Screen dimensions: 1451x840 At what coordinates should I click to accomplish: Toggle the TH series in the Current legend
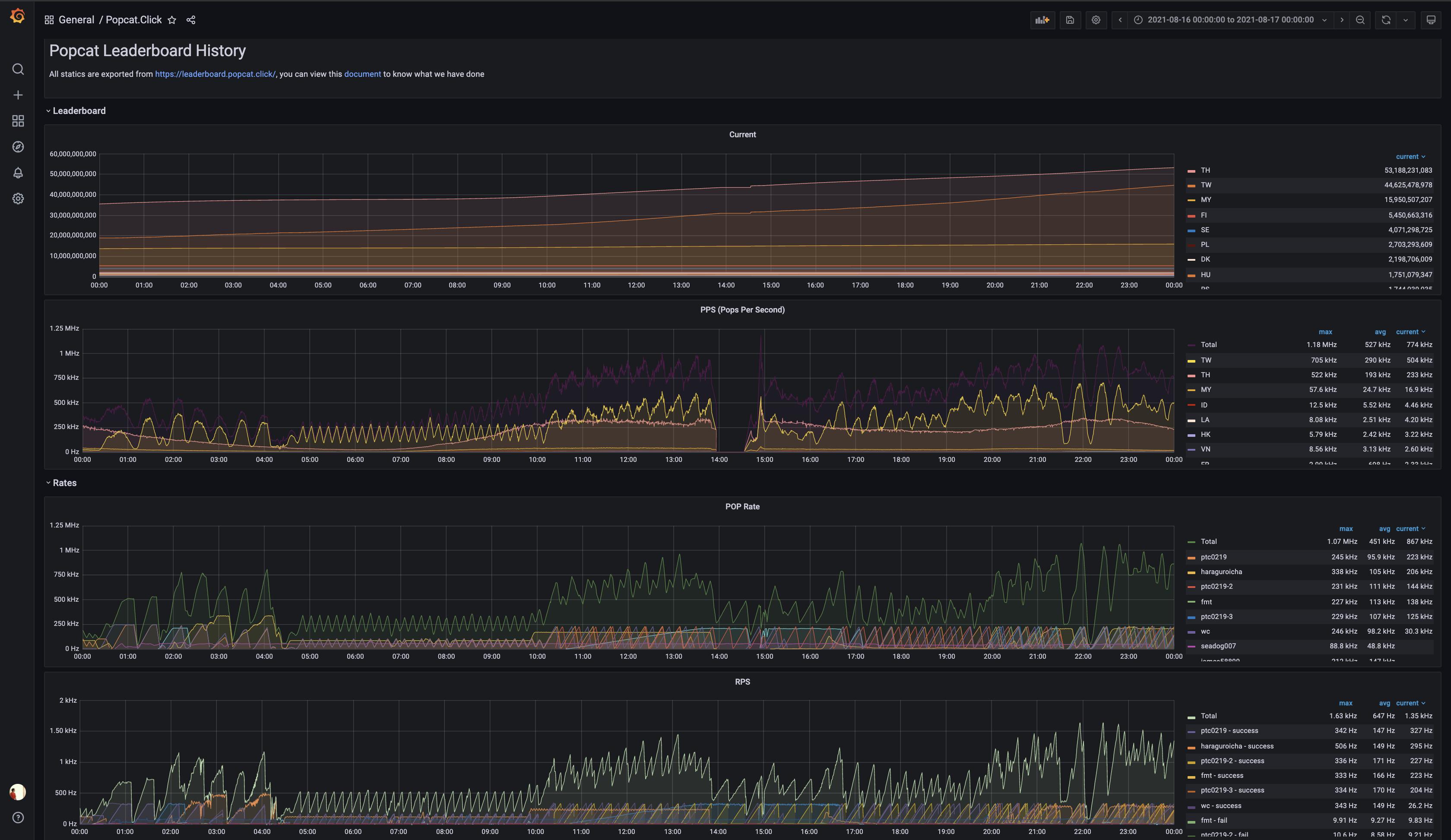pyautogui.click(x=1205, y=171)
